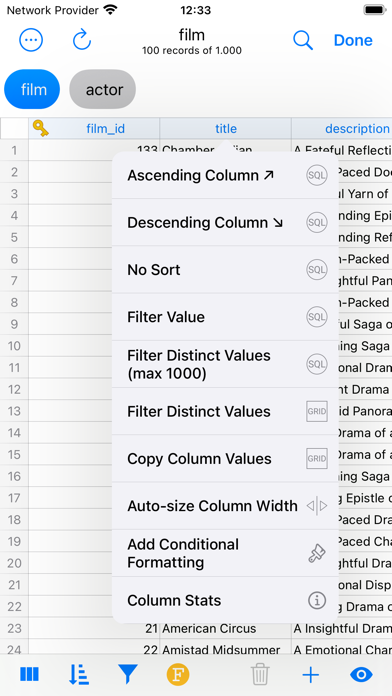Open the filter funnel toolbar icon
392x696 pixels.
(127, 675)
